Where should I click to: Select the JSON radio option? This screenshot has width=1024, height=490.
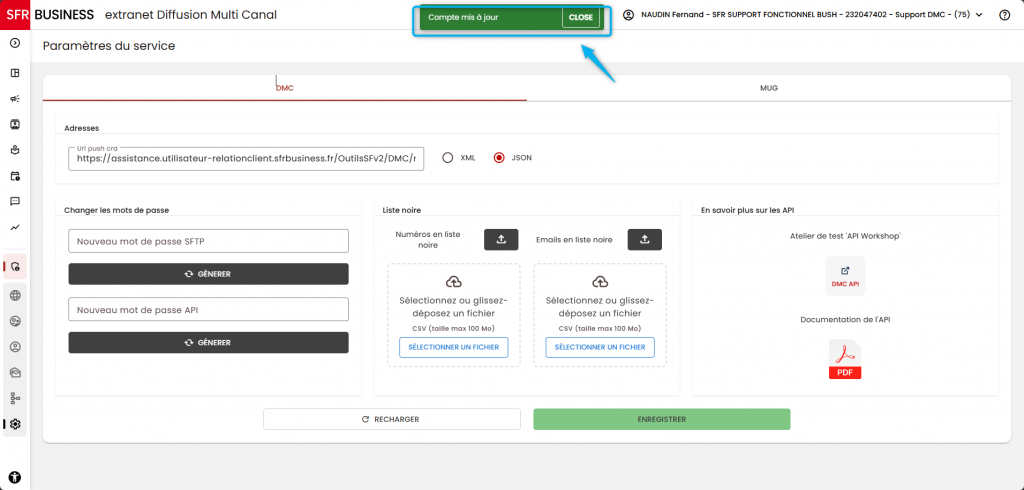pos(499,157)
